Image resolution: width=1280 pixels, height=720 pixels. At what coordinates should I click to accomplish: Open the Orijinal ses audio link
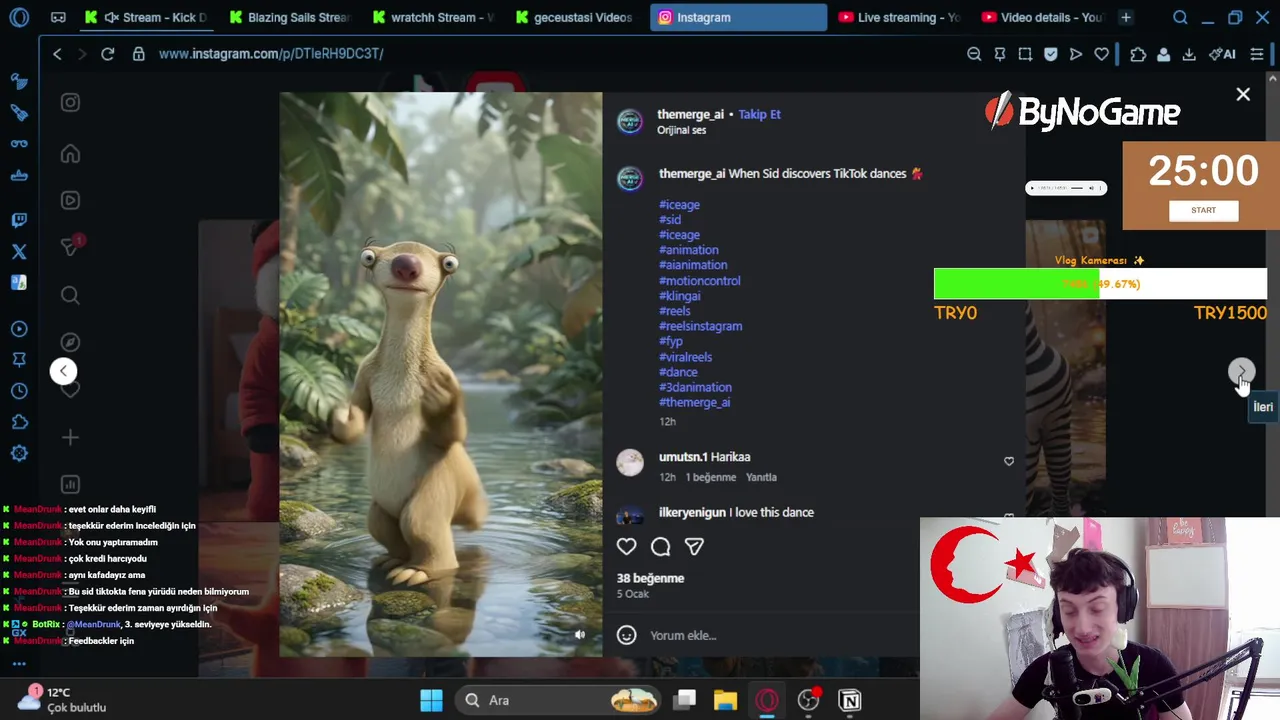tap(681, 130)
